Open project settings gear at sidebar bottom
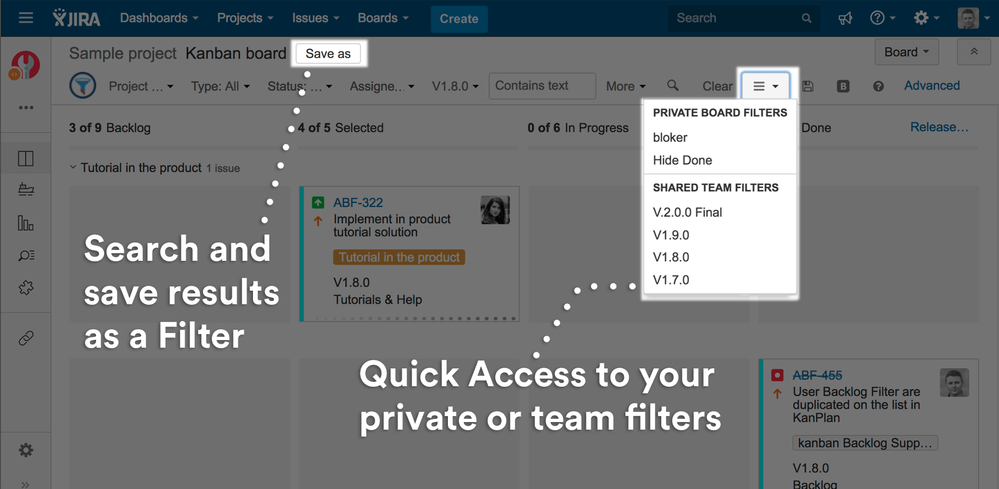This screenshot has width=999, height=489. (25, 451)
